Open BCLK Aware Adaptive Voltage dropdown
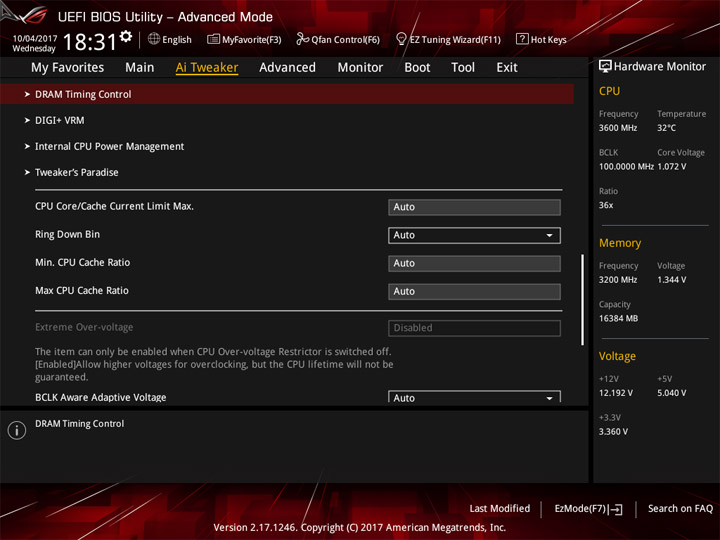This screenshot has width=720, height=540. pyautogui.click(x=474, y=397)
